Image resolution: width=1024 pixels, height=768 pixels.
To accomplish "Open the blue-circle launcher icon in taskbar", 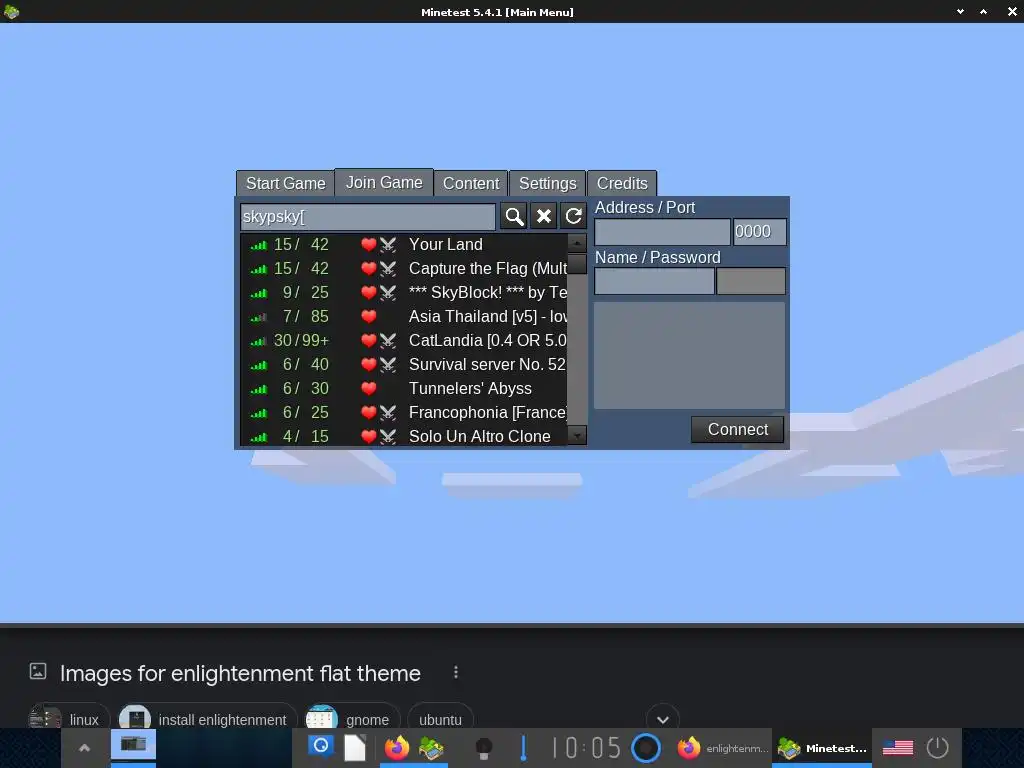I will point(321,745).
